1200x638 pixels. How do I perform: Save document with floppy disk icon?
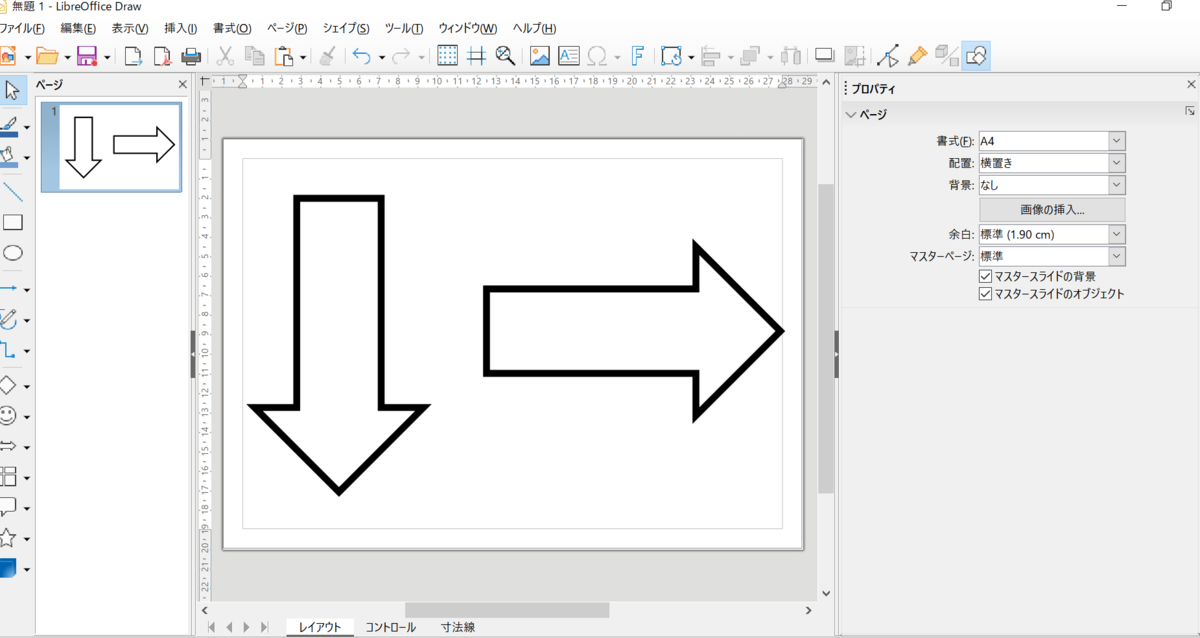87,56
